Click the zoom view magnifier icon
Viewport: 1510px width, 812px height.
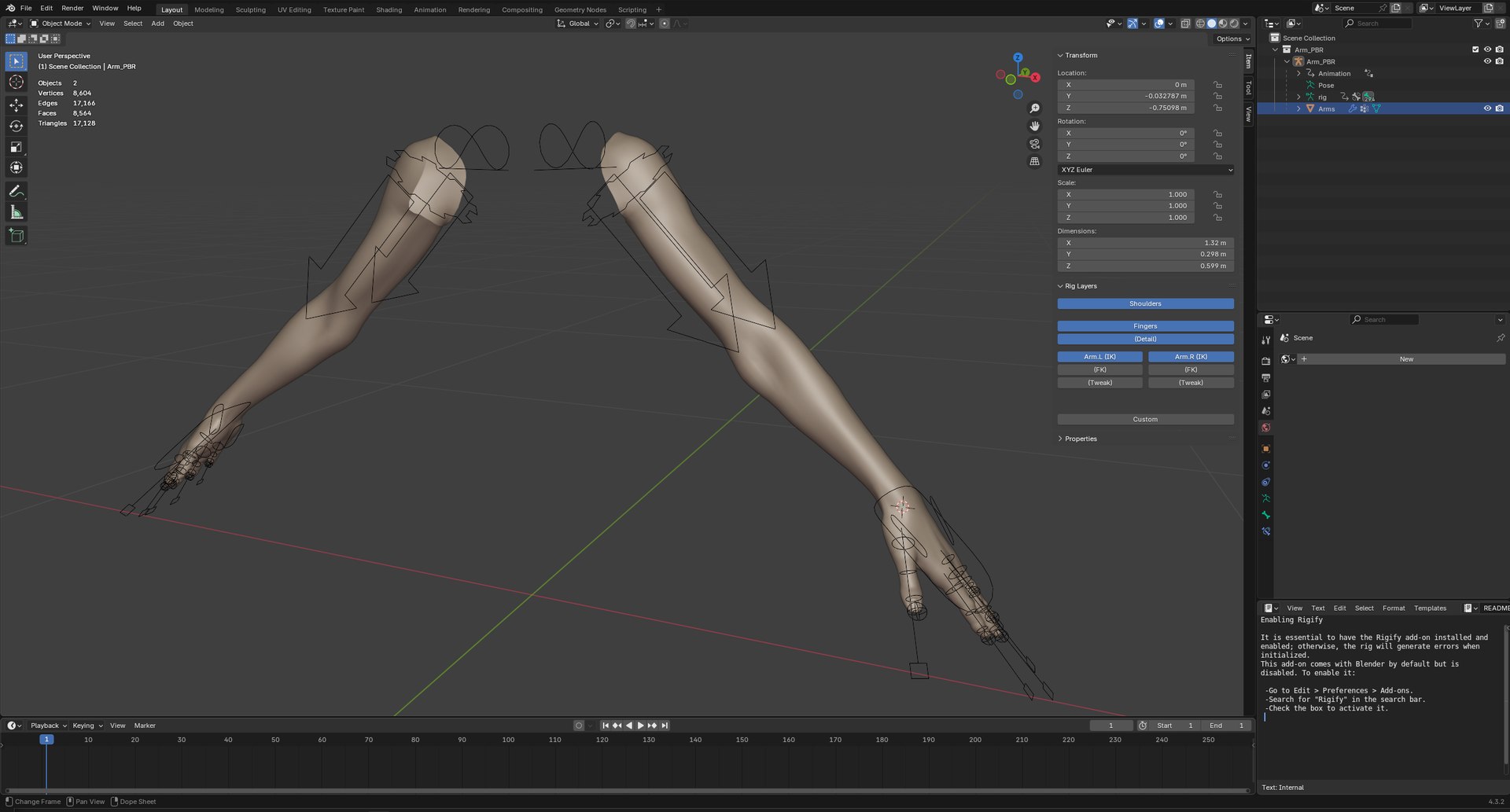coord(1035,108)
